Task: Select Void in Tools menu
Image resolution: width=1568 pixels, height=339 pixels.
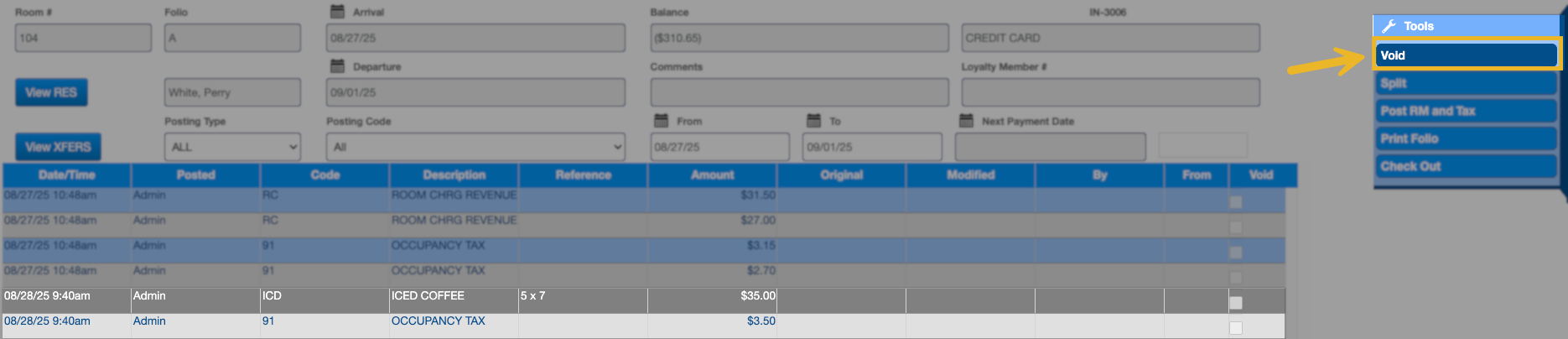Action: (x=1466, y=55)
